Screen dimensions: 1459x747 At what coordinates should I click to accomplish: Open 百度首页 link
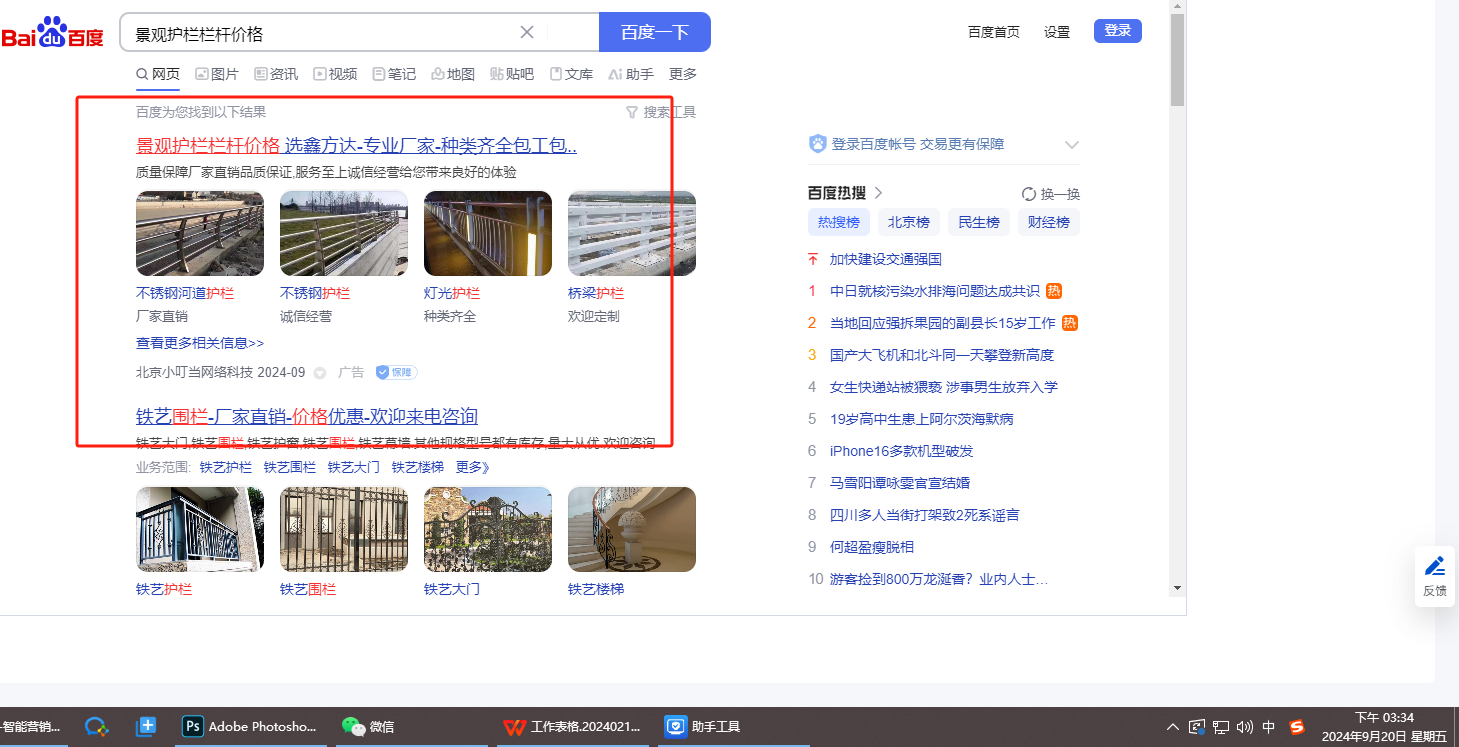click(x=994, y=32)
